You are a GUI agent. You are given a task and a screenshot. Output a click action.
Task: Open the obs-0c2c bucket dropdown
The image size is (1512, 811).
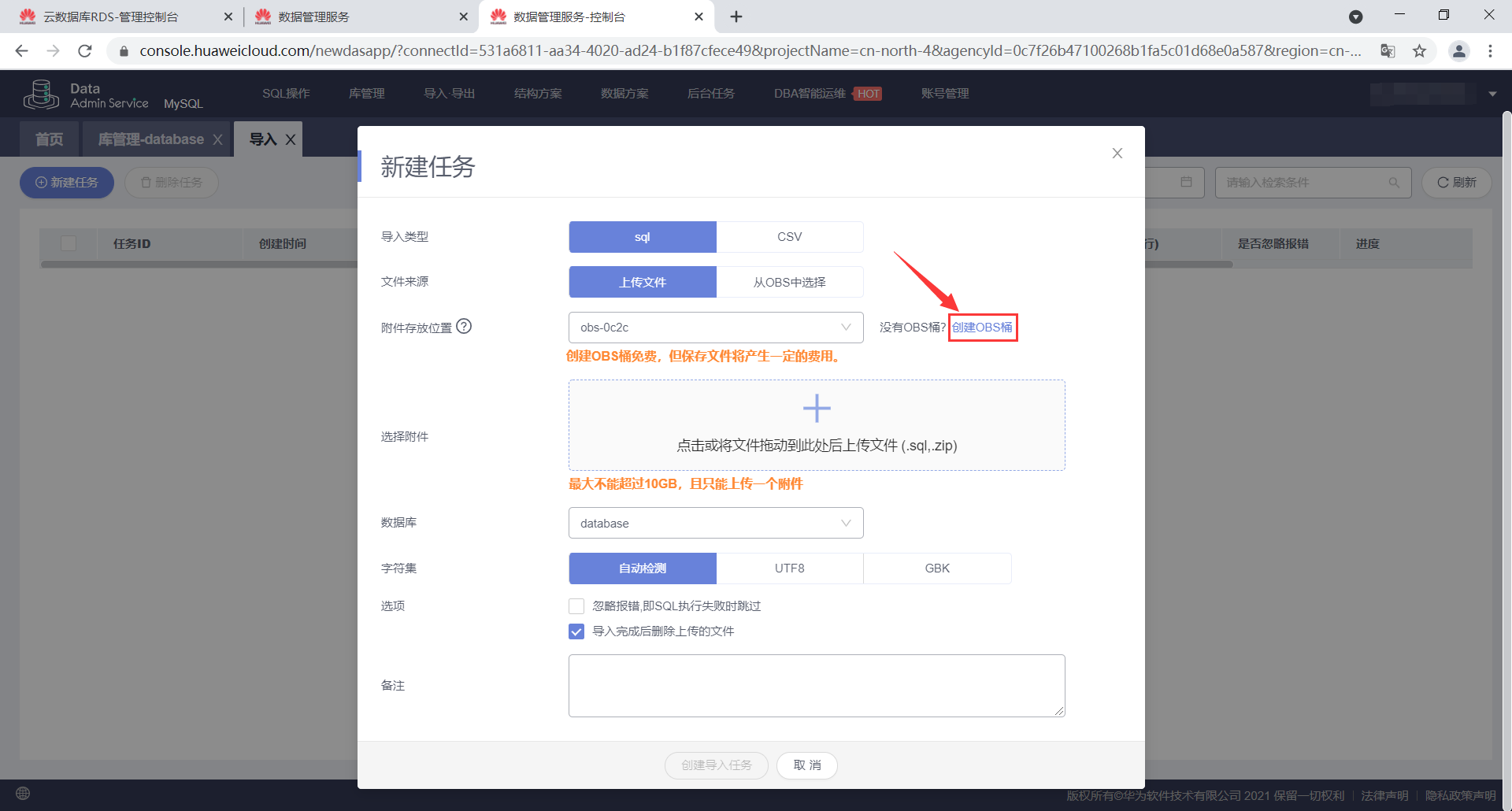coord(716,328)
